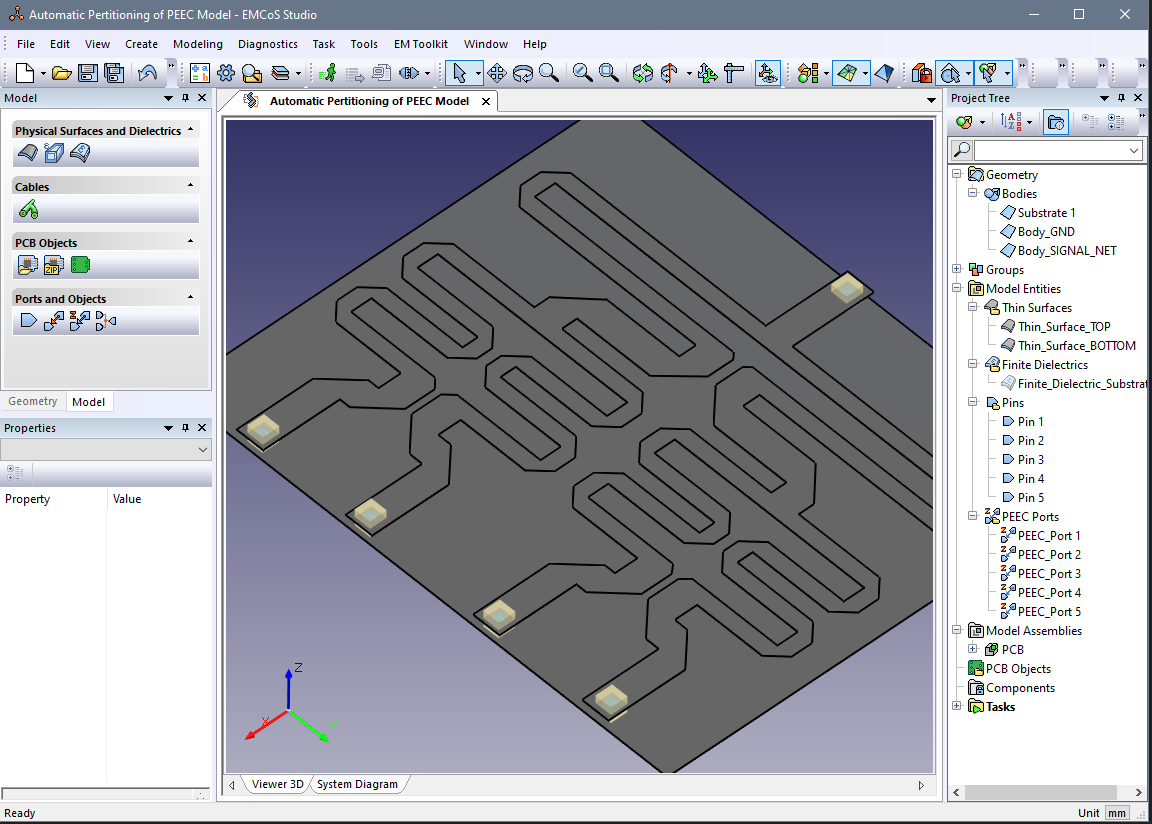Click the Undo arrow in toolbar
1152x824 pixels.
pyautogui.click(x=147, y=73)
